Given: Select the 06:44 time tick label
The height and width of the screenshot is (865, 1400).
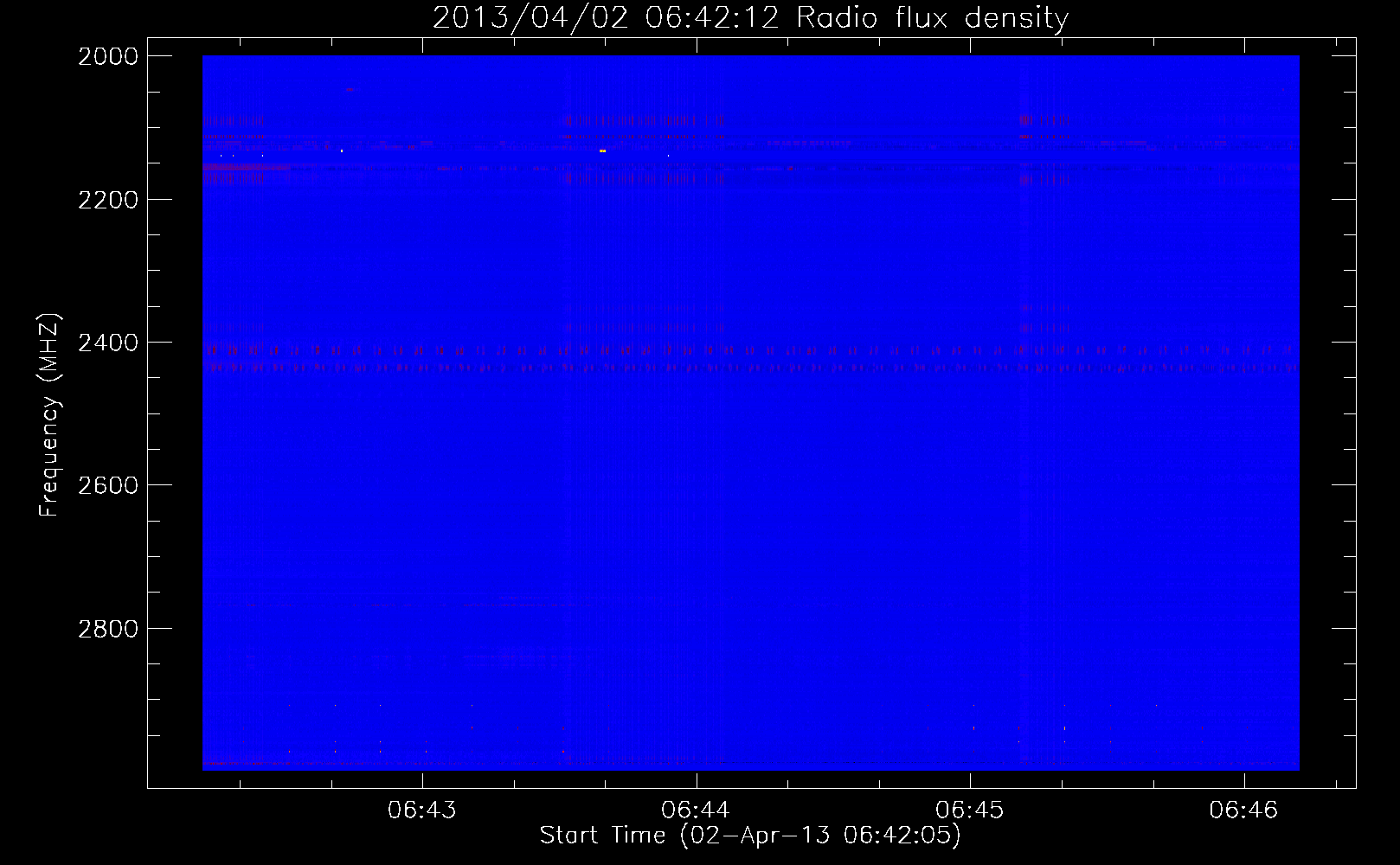Looking at the screenshot, I should click(x=696, y=811).
